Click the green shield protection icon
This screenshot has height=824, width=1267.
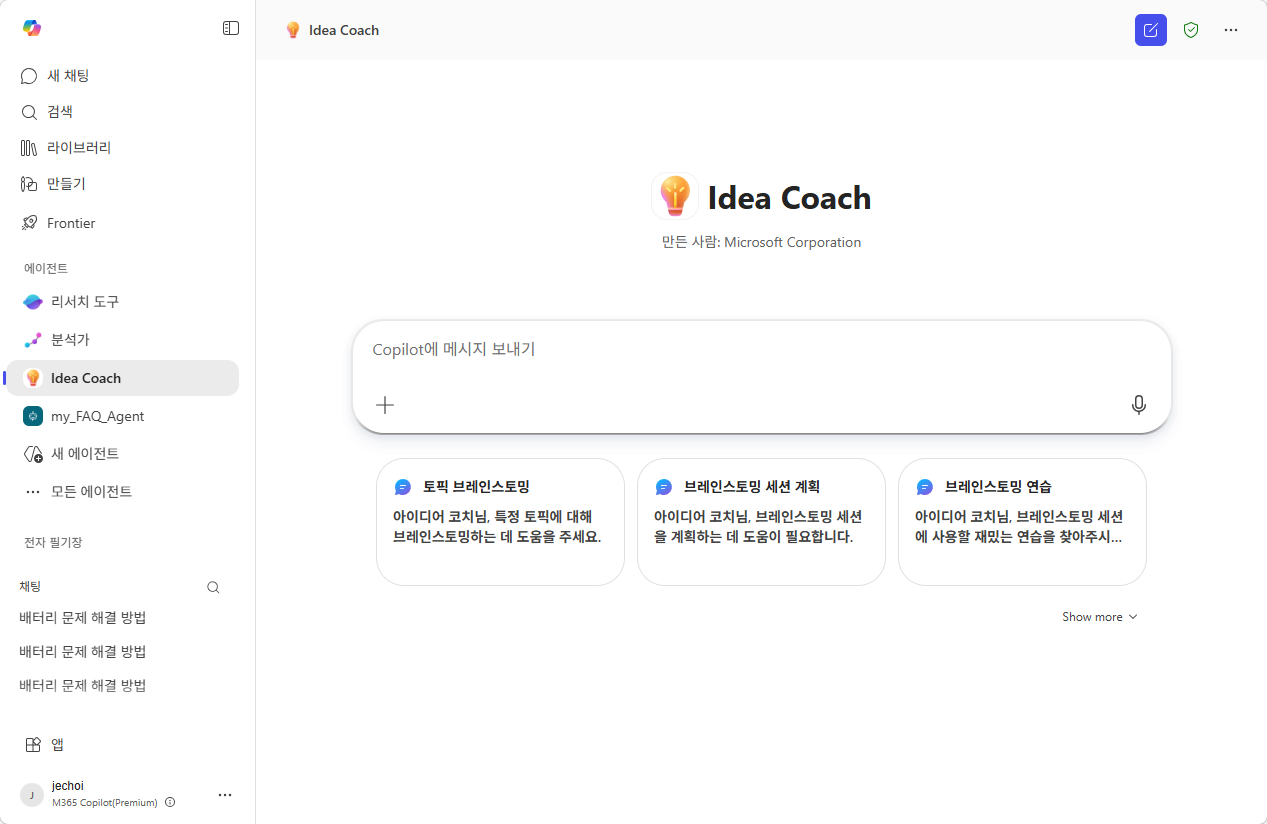point(1191,30)
